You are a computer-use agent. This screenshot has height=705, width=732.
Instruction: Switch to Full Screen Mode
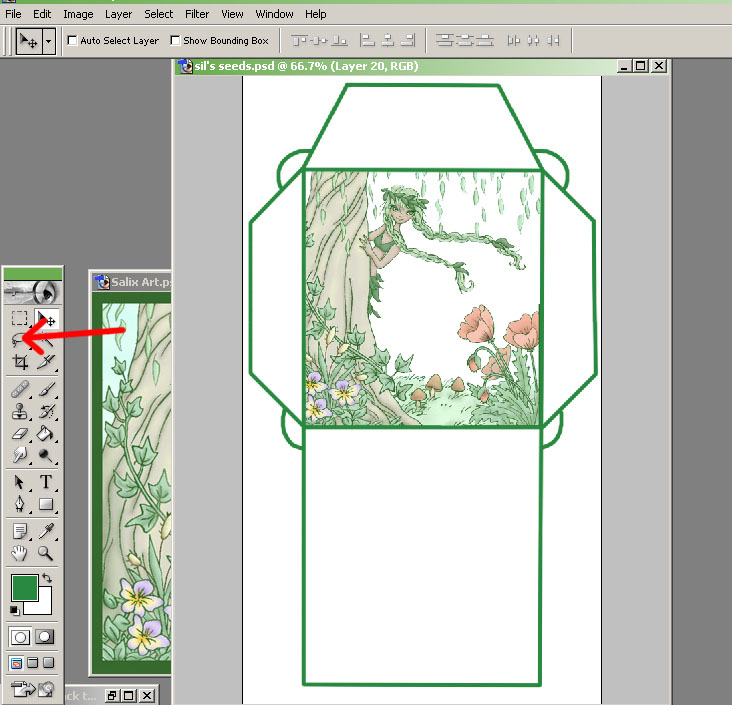click(49, 663)
